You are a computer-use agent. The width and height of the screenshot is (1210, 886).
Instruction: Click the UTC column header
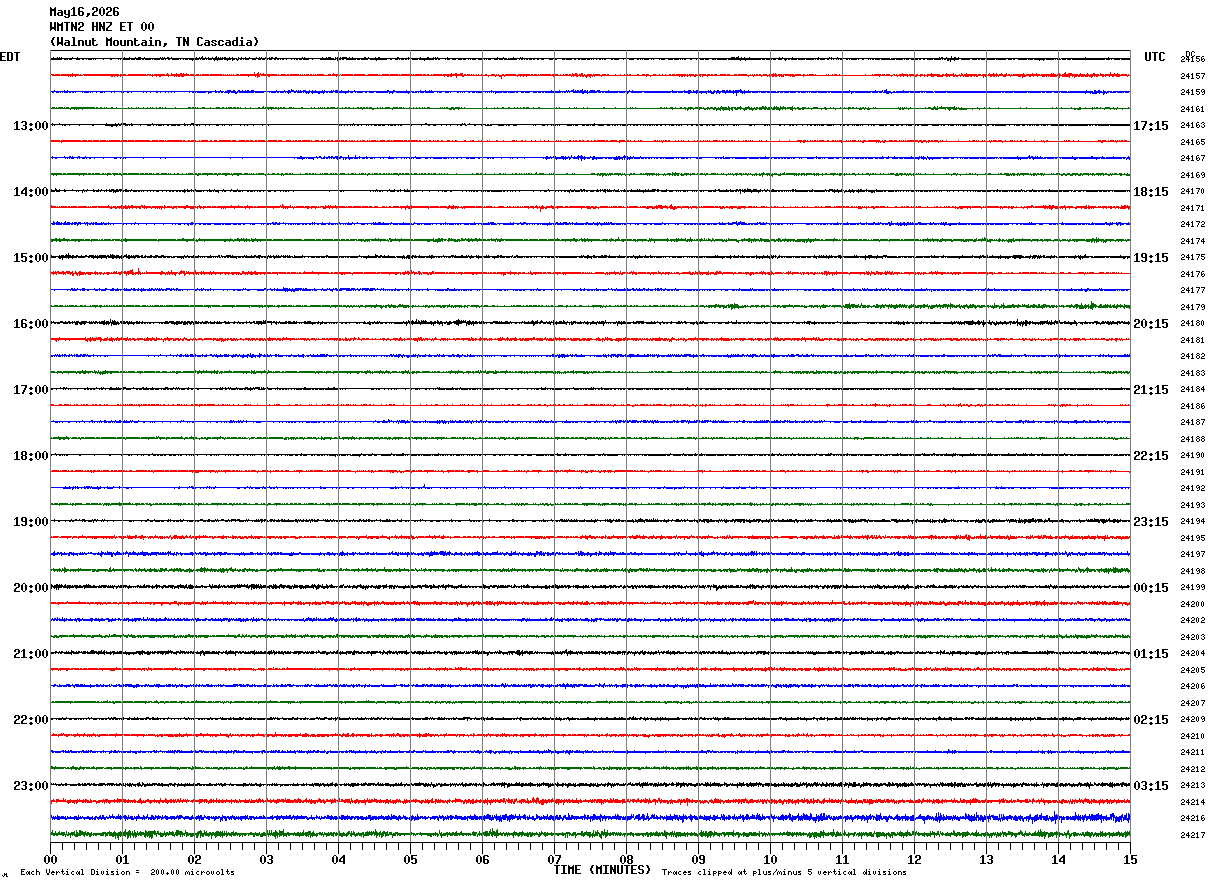1155,57
